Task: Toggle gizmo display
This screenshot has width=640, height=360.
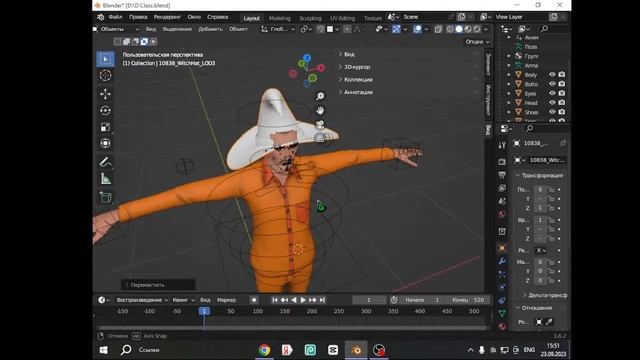Action: [x=396, y=29]
